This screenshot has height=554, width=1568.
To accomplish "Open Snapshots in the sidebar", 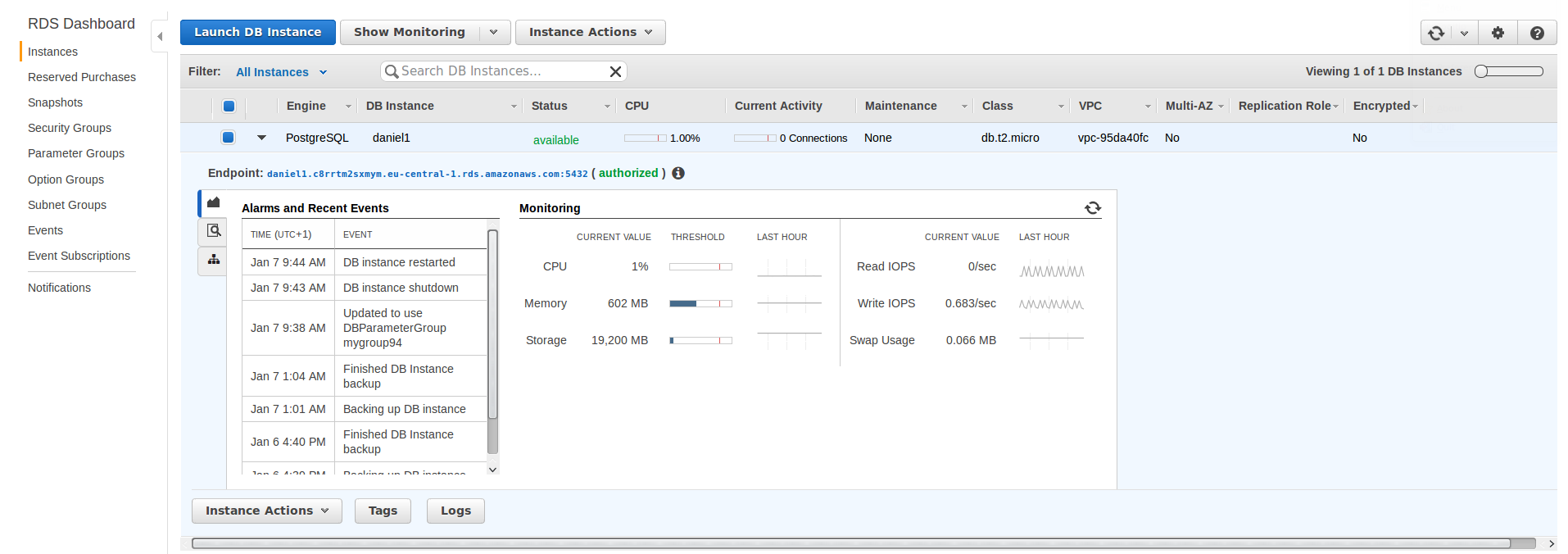I will tap(55, 102).
